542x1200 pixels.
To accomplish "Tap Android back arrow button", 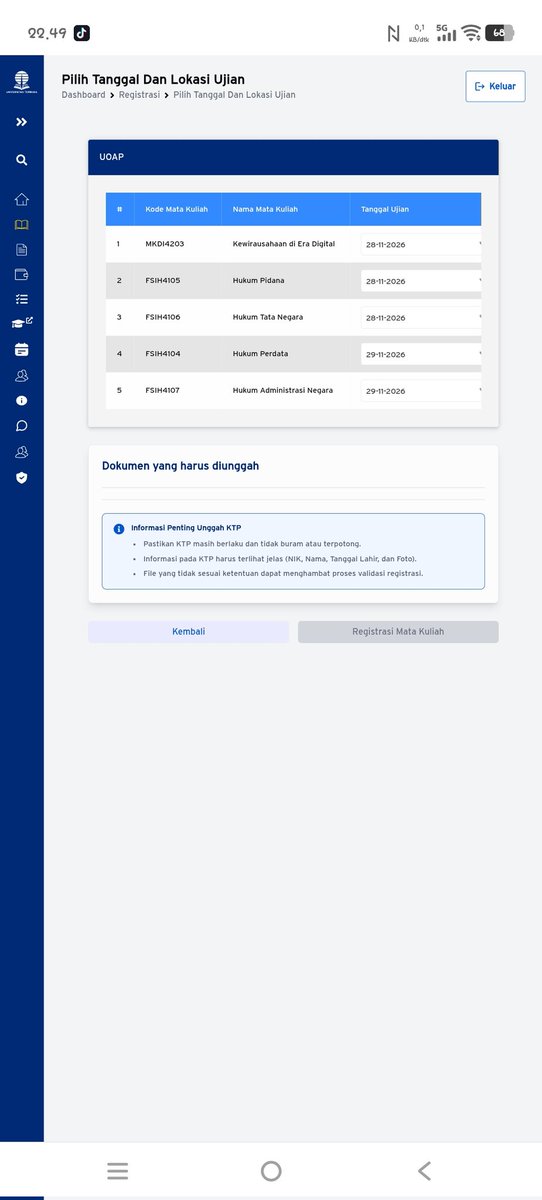I will click(x=424, y=1171).
